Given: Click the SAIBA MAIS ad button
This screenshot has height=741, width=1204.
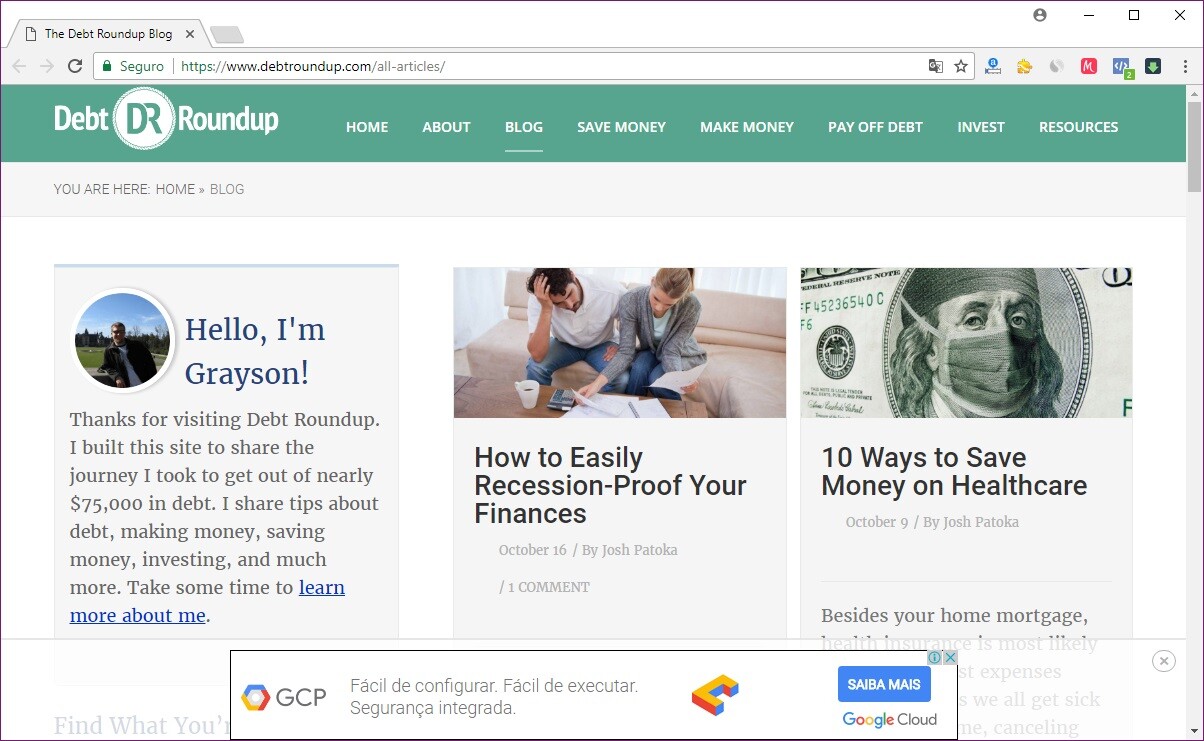Looking at the screenshot, I should (884, 685).
